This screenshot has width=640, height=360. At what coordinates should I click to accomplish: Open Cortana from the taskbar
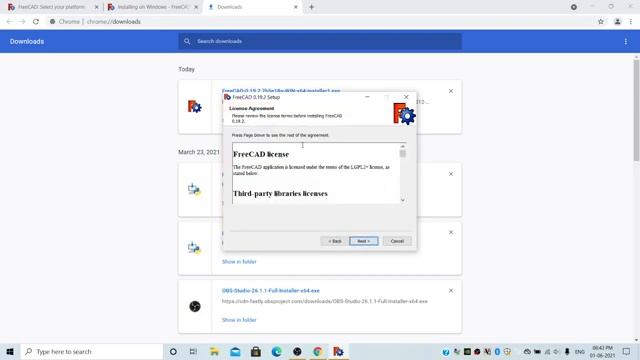(x=173, y=351)
